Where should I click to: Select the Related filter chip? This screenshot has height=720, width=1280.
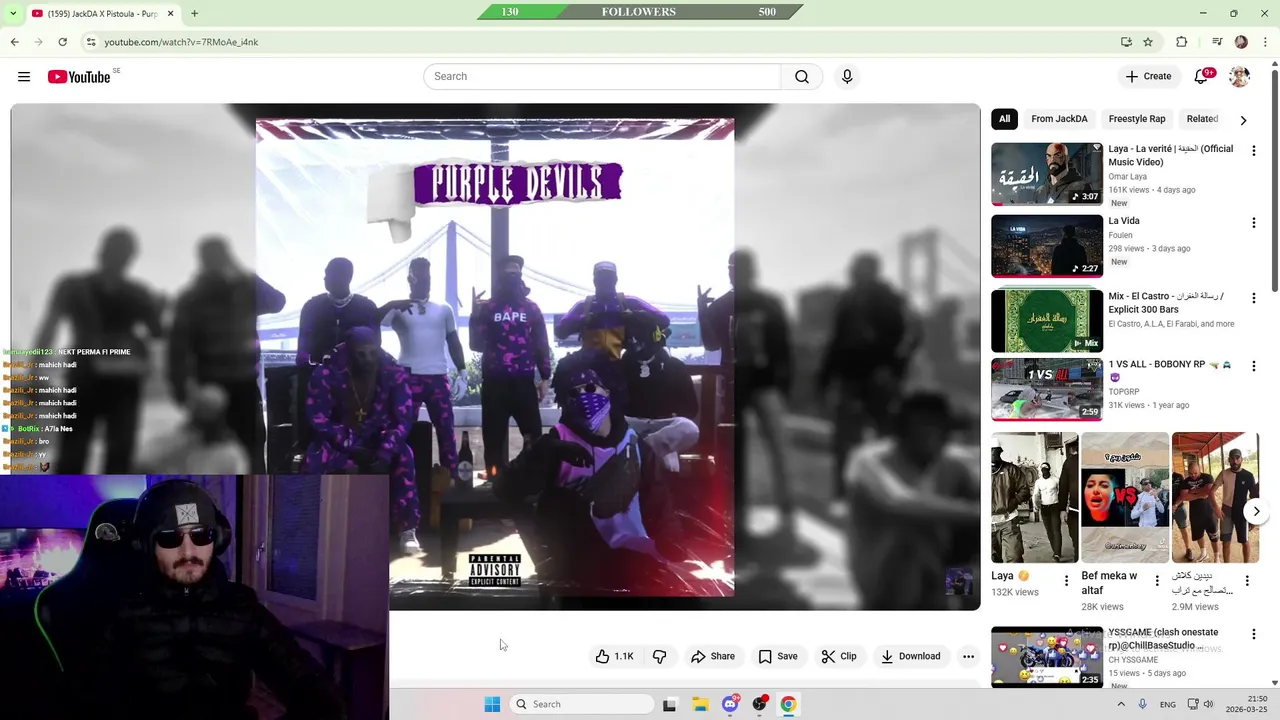coord(1202,119)
